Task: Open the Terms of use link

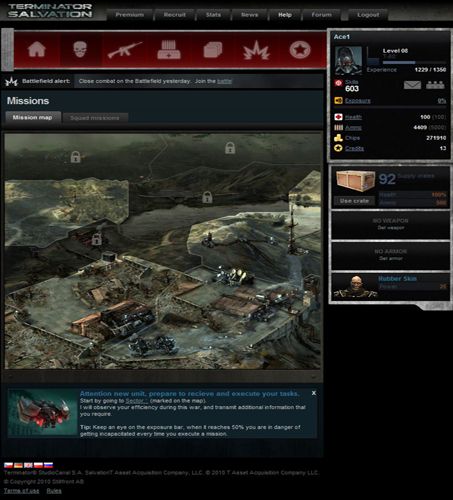Action: coord(21,491)
